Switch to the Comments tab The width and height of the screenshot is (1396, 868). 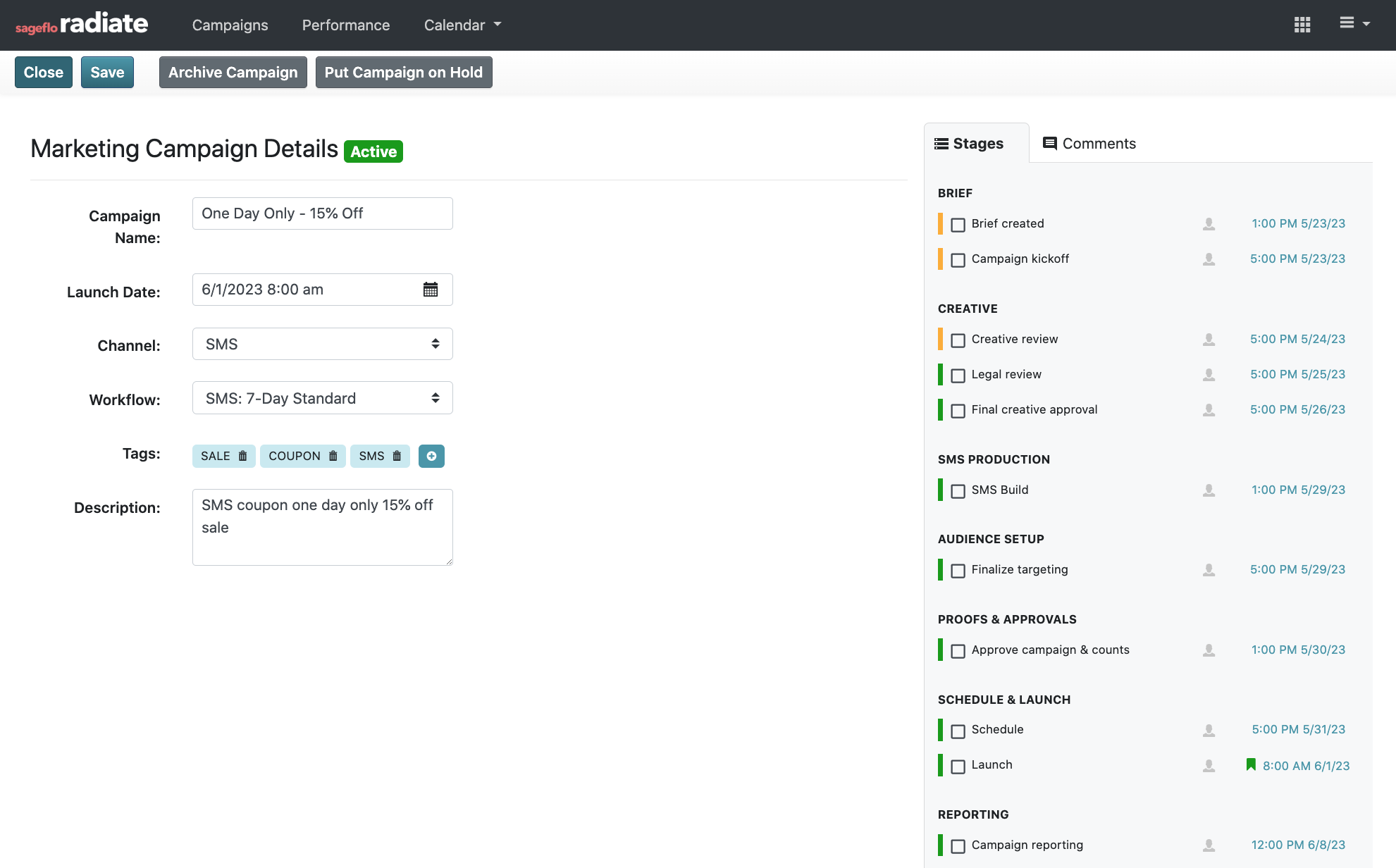point(1089,143)
